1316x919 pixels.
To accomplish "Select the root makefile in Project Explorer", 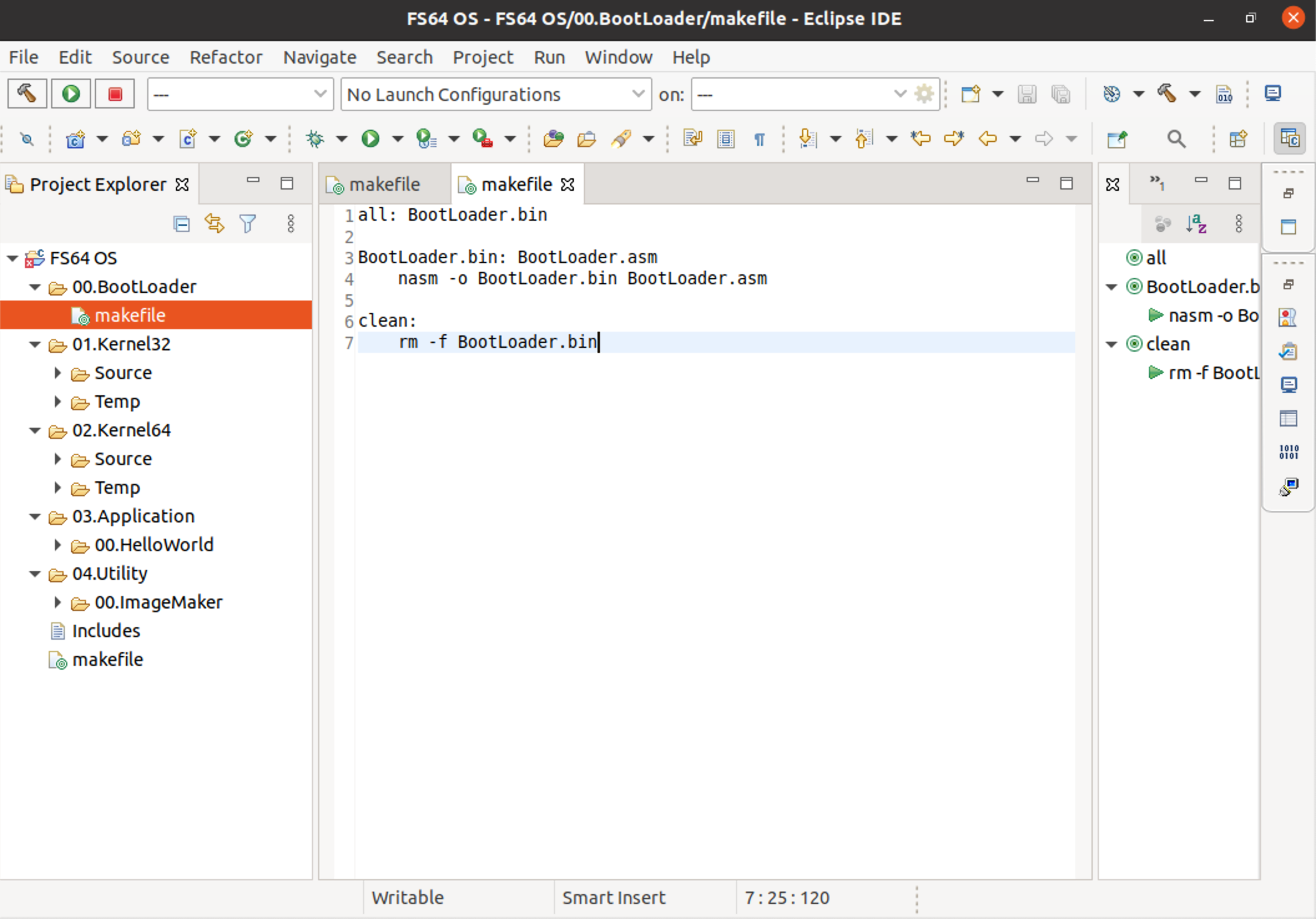I will 107,660.
